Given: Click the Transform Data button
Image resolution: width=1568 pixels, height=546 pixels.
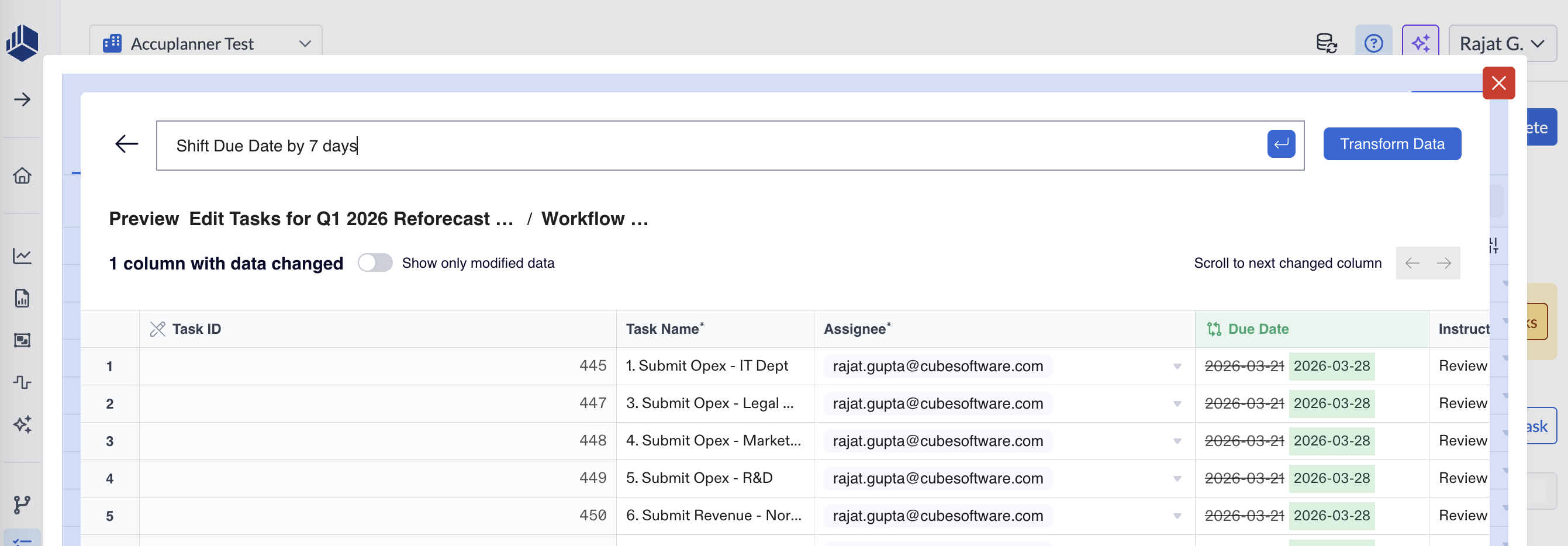Looking at the screenshot, I should (1391, 144).
